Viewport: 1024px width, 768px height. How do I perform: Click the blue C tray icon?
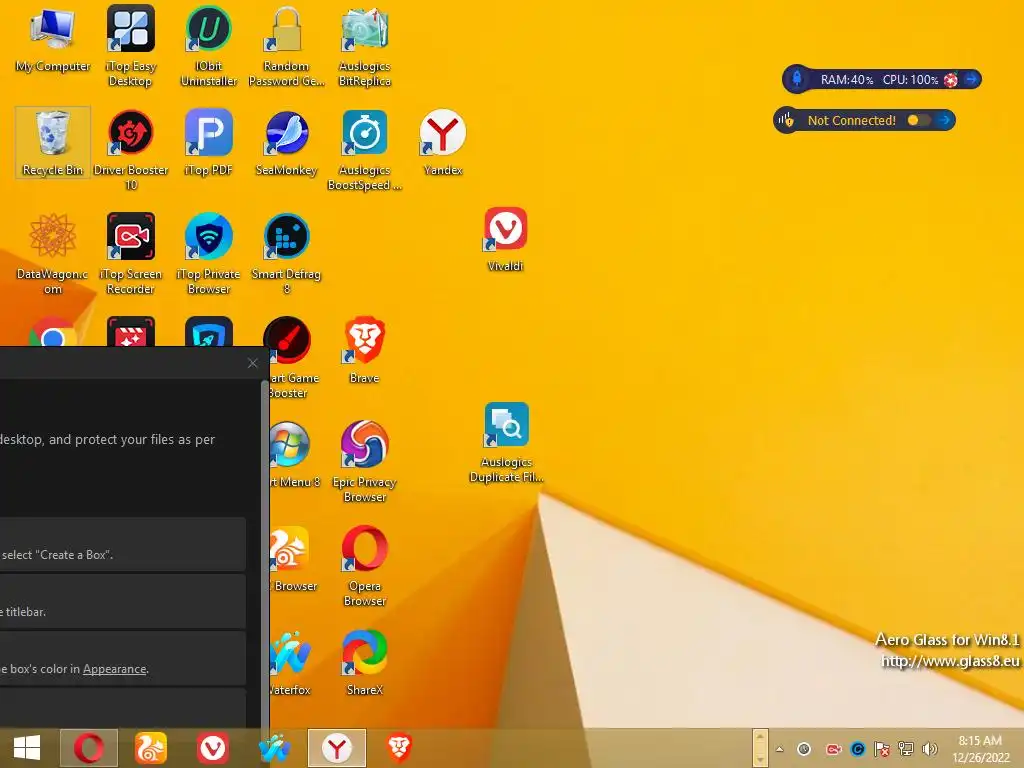coord(857,749)
